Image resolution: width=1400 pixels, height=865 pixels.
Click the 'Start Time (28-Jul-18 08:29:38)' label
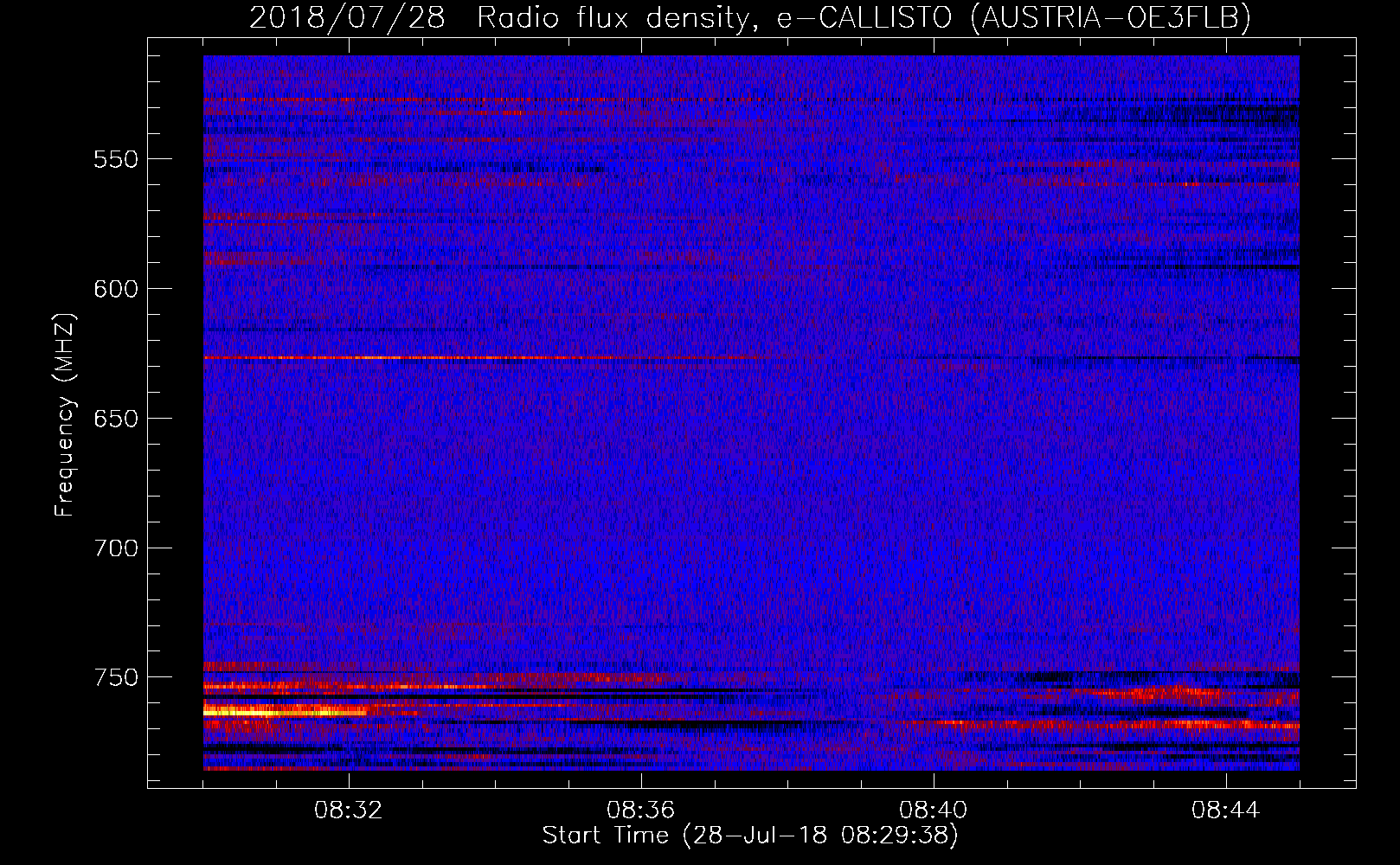coord(750,836)
